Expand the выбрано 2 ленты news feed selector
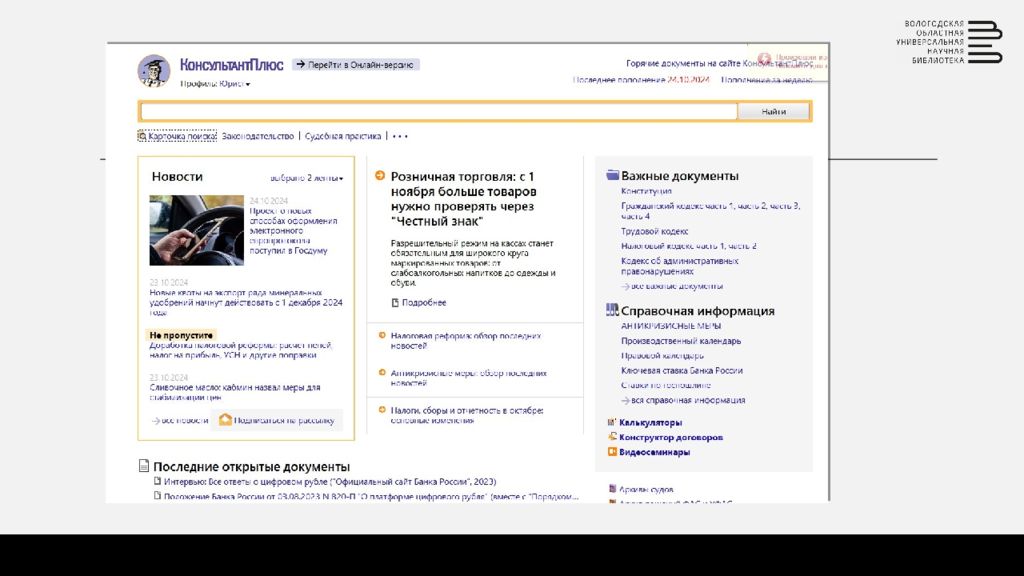The height and width of the screenshot is (576, 1024). point(306,178)
